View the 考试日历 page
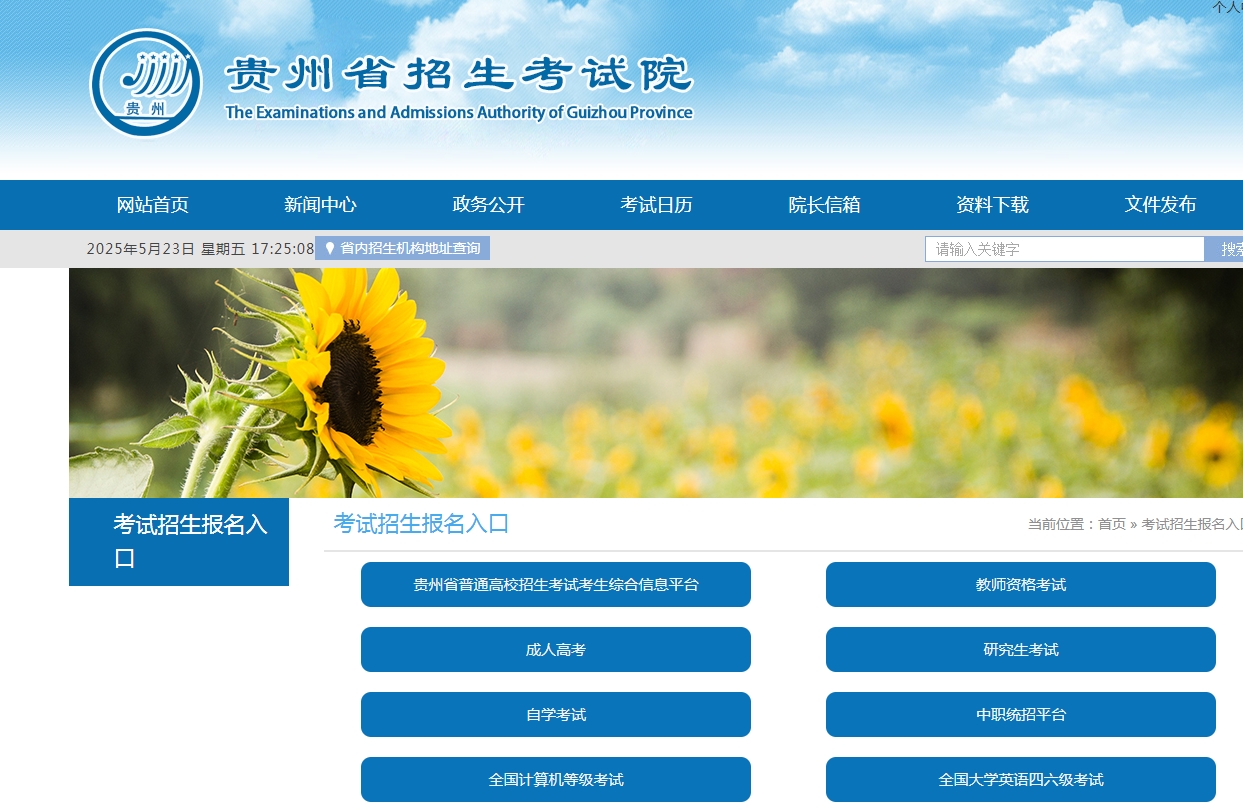The image size is (1243, 811). point(655,204)
